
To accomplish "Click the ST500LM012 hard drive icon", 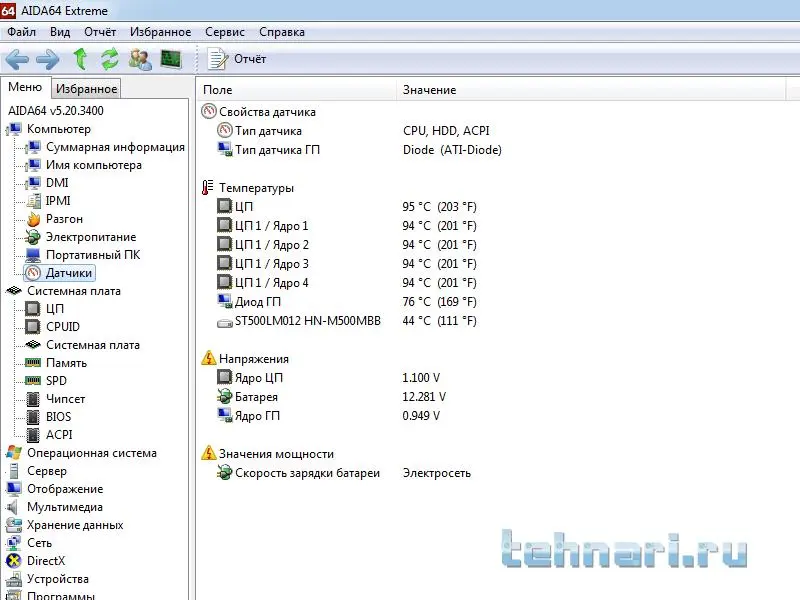I will pyautogui.click(x=224, y=322).
